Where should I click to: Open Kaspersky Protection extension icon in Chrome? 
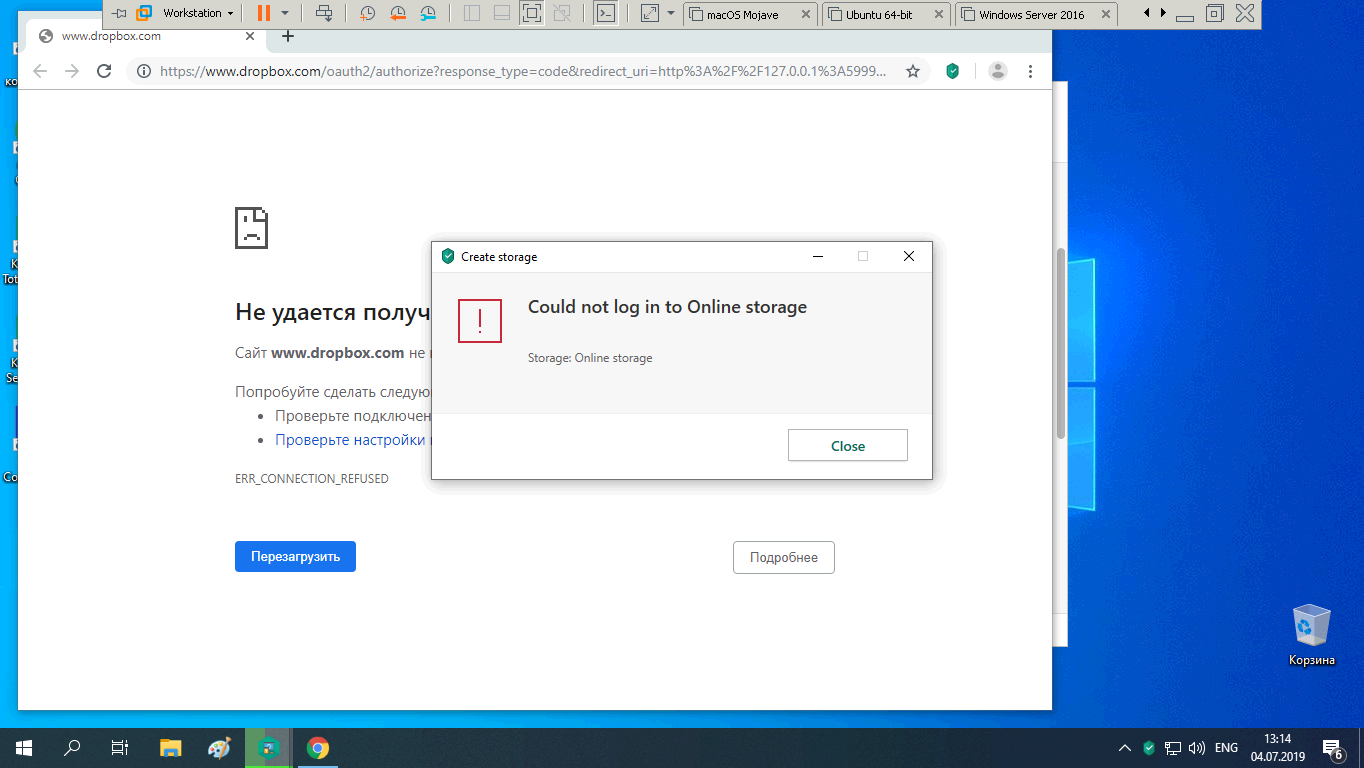coord(953,71)
